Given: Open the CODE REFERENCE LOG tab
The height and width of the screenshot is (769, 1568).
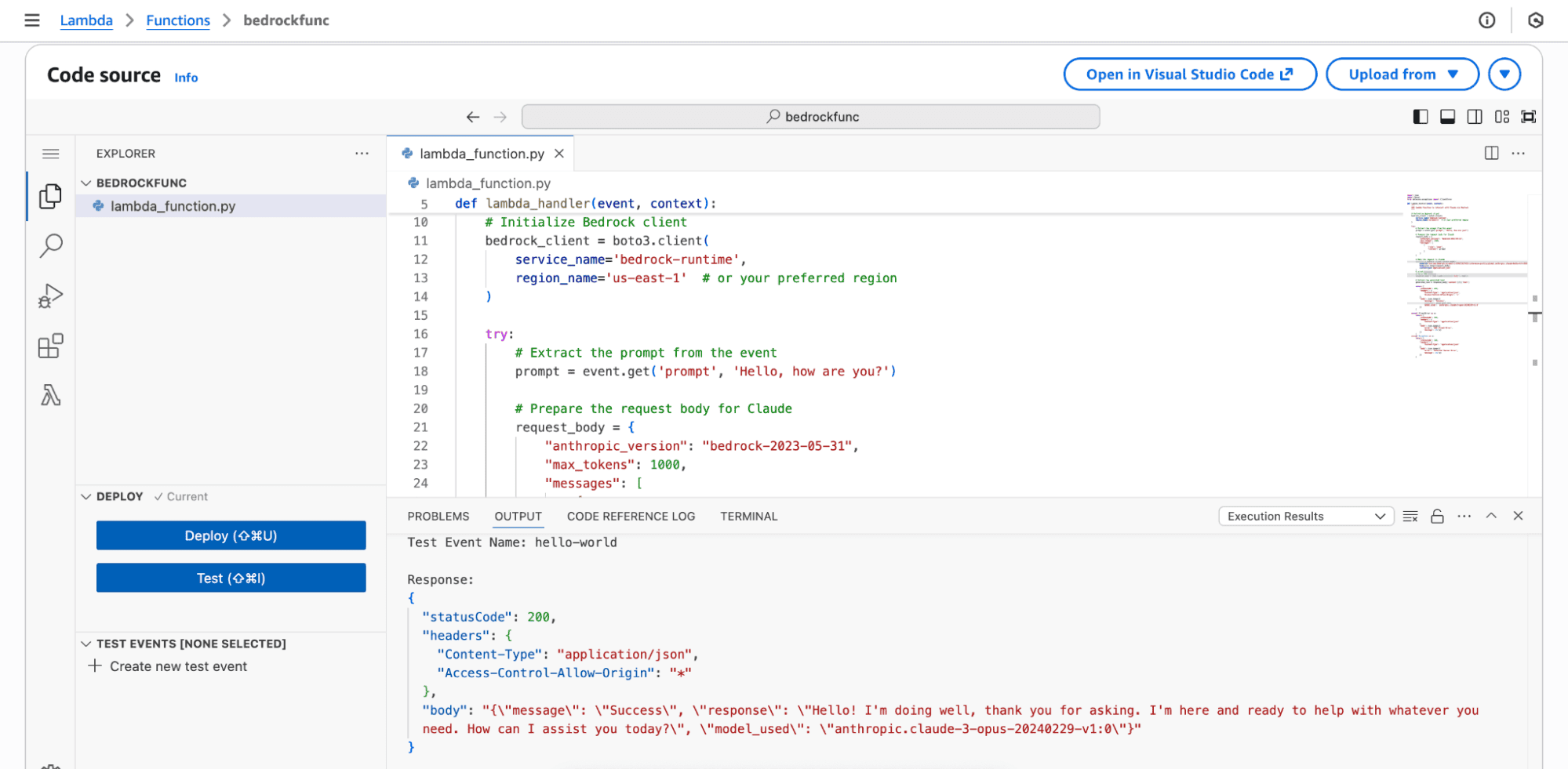Looking at the screenshot, I should (631, 516).
